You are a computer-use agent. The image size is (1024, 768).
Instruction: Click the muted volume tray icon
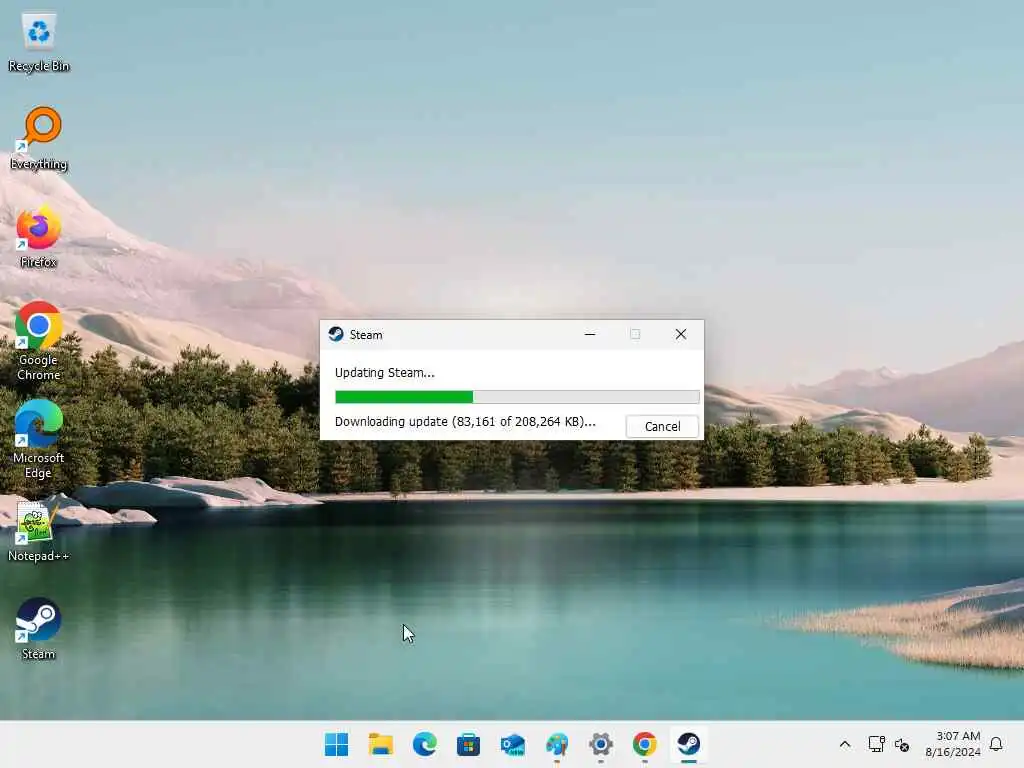coord(902,744)
